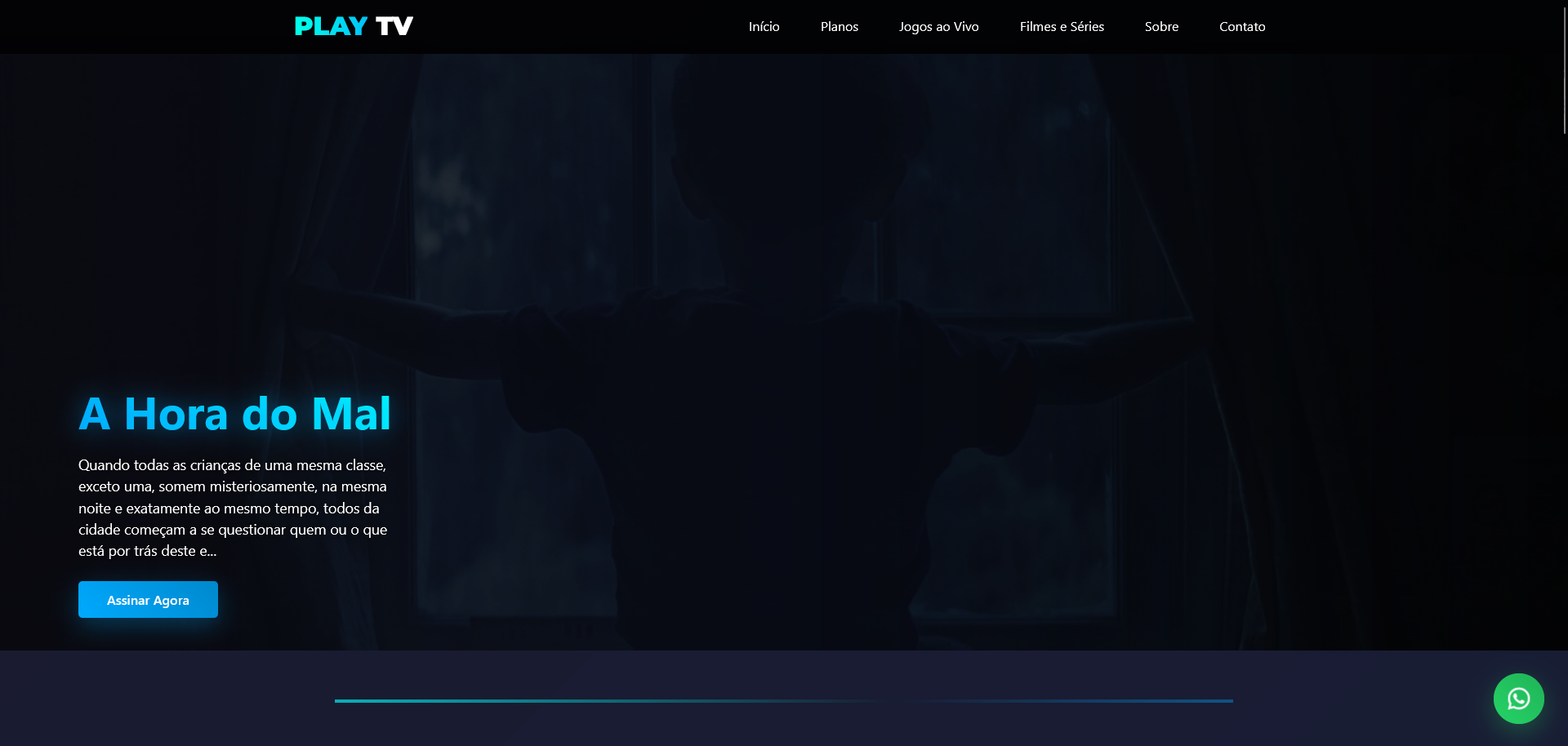Navigate to Início
Screen dimensions: 1568x746
[x=764, y=26]
